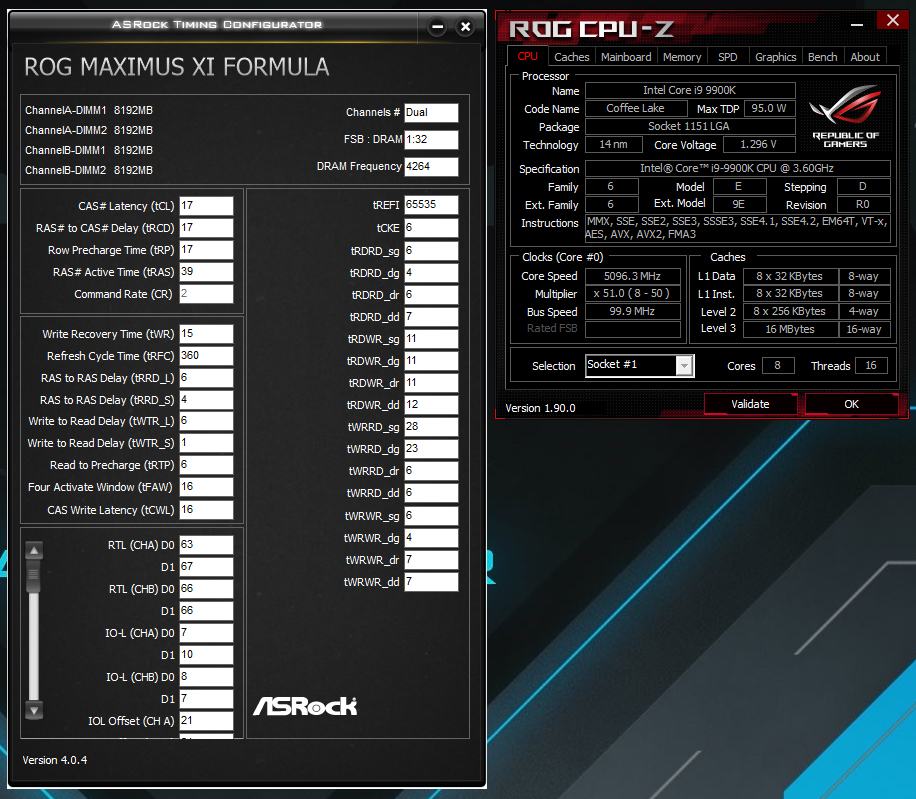Click the Multiplier value x 51.0

click(632, 294)
